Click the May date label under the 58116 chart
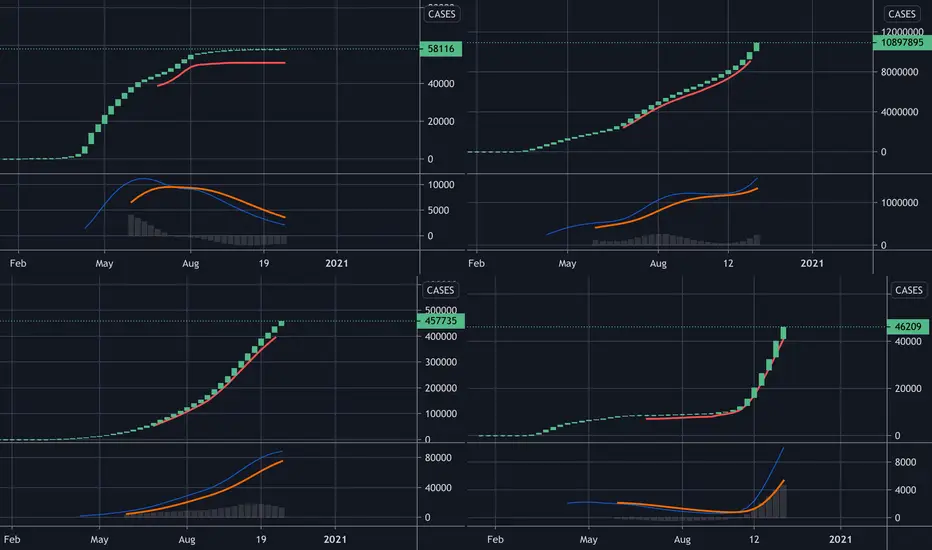 [104, 263]
